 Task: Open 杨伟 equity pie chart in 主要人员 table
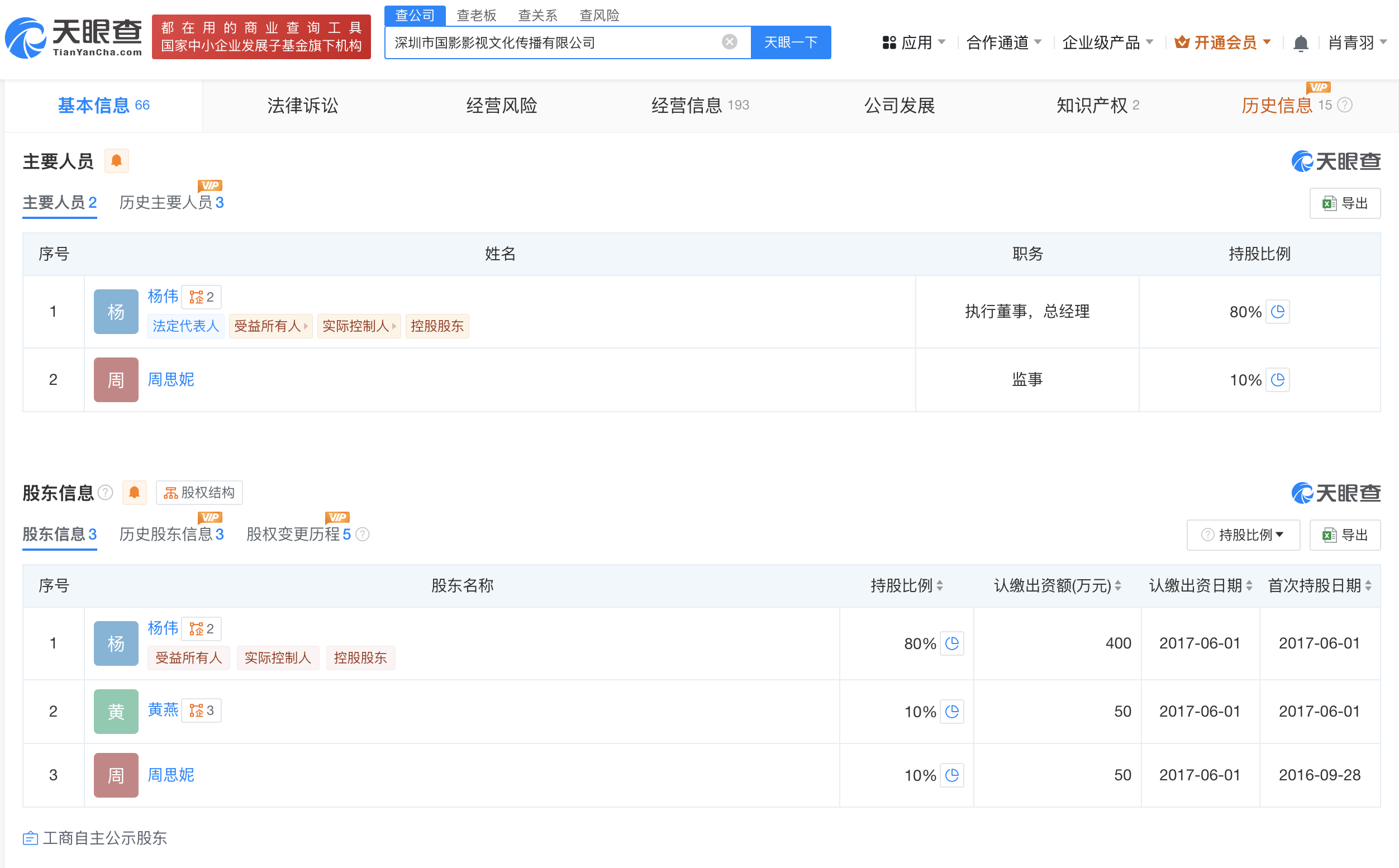pos(1277,312)
